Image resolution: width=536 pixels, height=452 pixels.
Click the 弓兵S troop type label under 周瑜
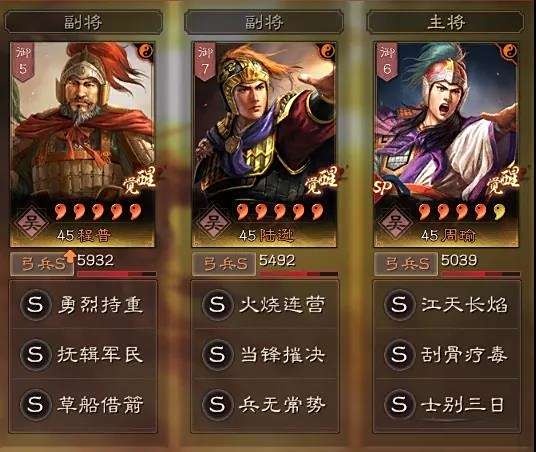click(406, 264)
